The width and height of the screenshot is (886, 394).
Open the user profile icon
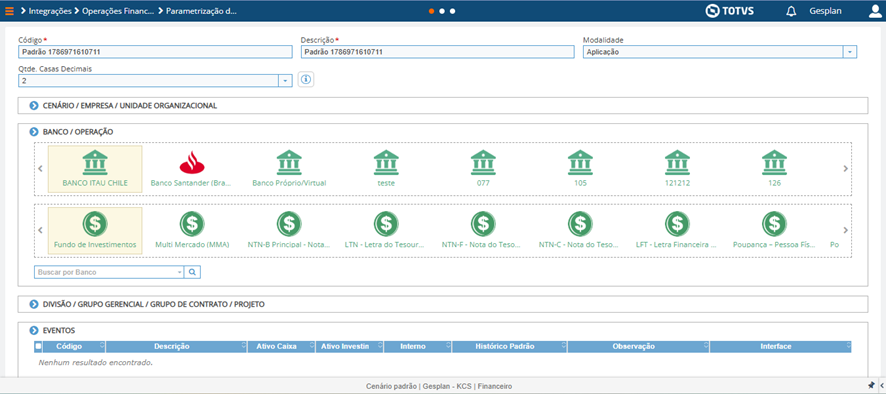click(x=875, y=11)
